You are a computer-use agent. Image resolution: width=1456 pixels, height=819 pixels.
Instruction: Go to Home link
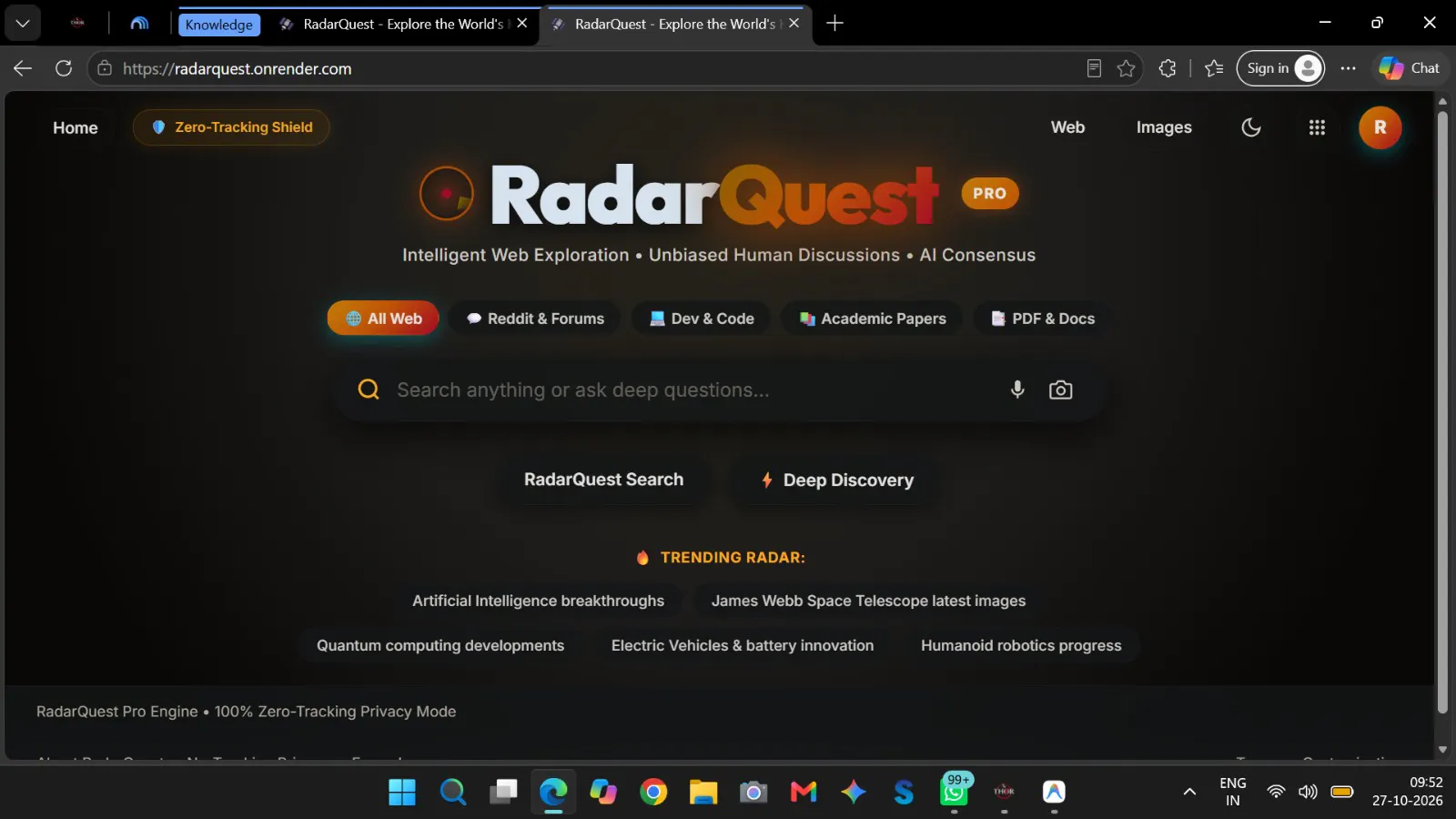tap(76, 128)
